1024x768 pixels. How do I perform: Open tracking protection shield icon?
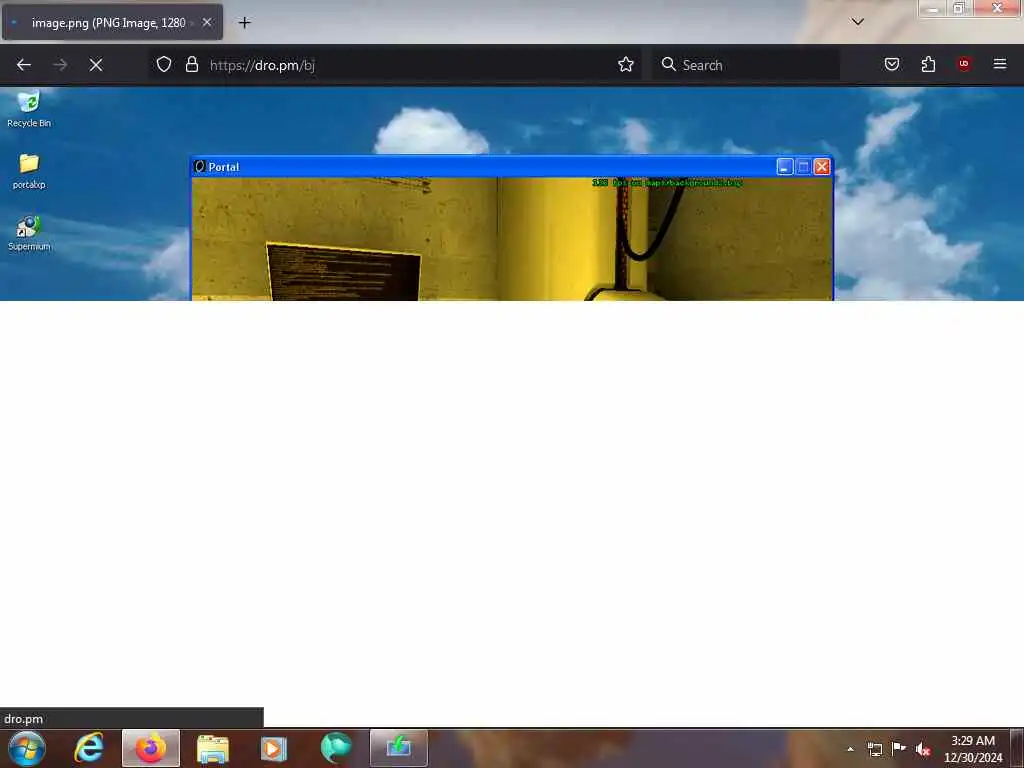164,64
